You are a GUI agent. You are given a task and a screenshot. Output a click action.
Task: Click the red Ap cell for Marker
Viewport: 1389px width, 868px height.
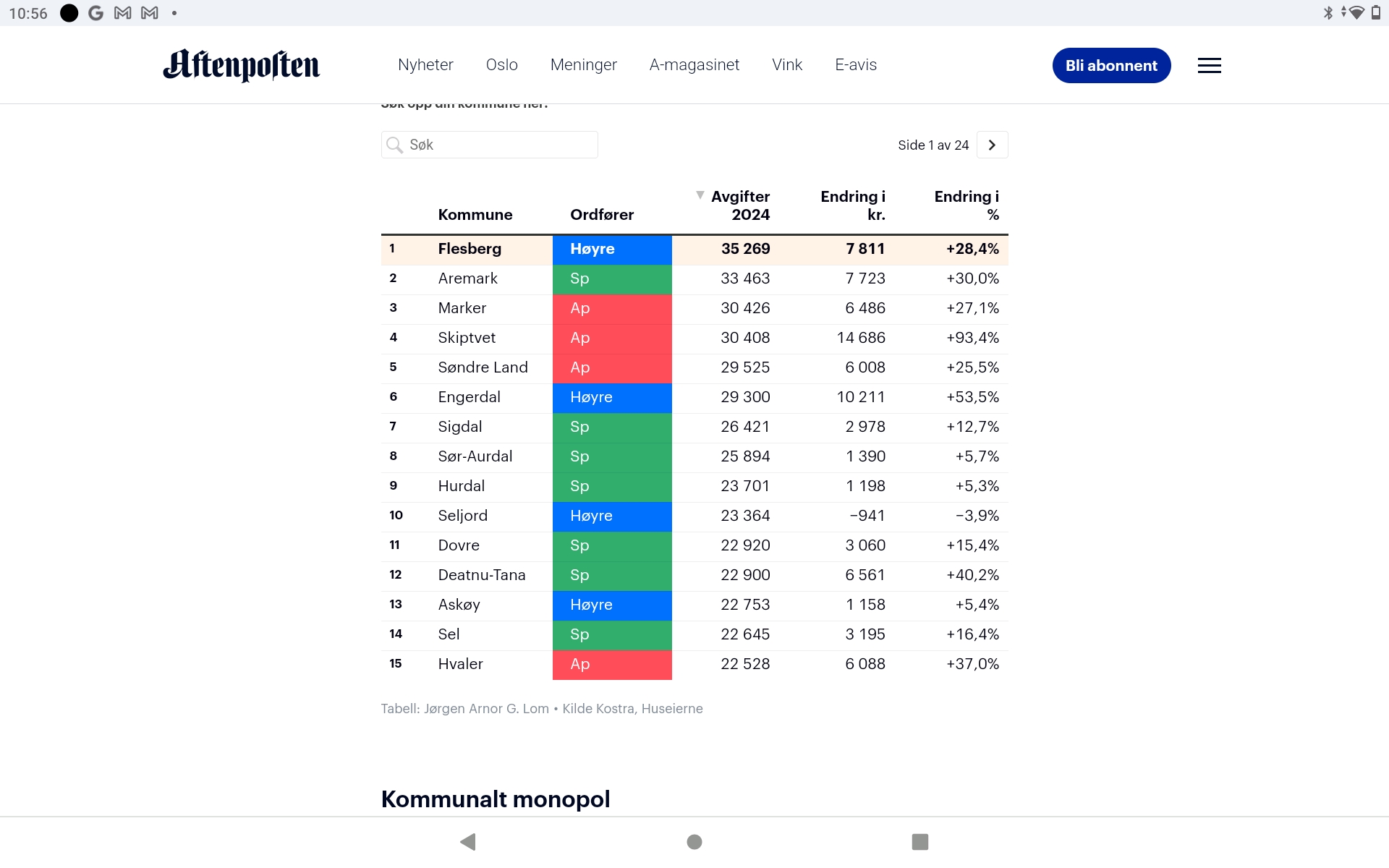click(612, 309)
